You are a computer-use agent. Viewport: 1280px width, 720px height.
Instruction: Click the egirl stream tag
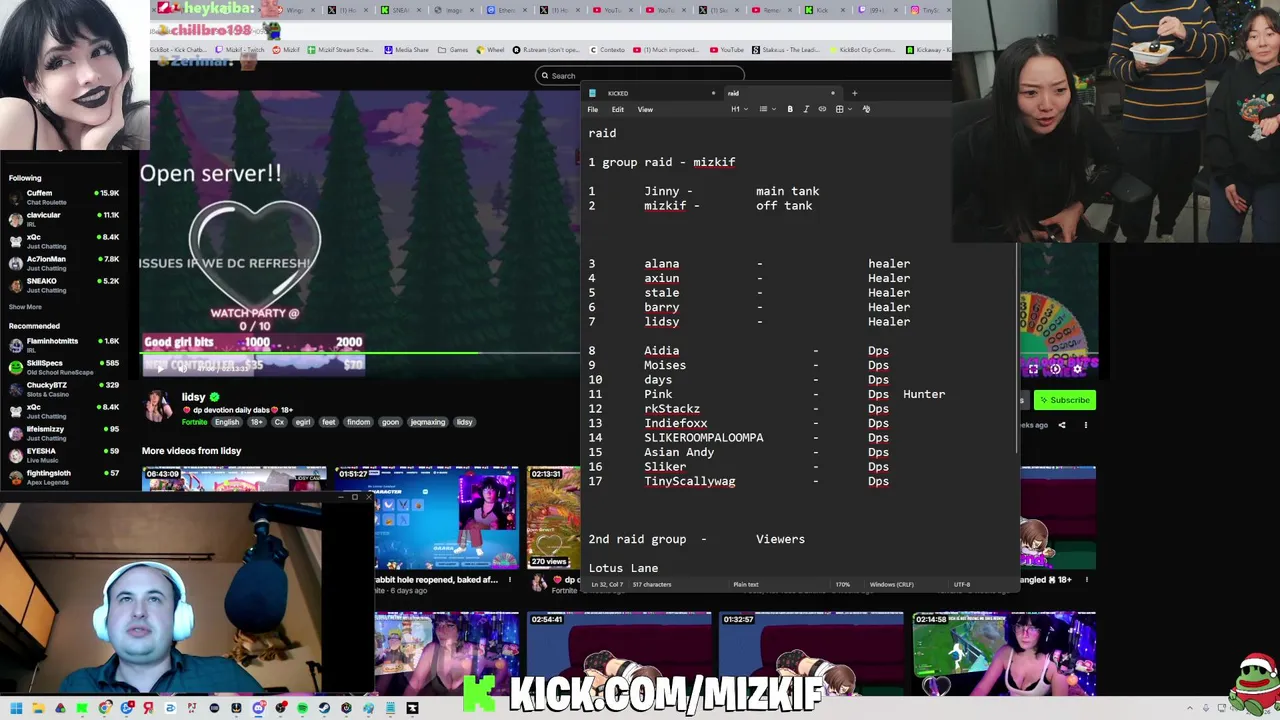point(303,422)
